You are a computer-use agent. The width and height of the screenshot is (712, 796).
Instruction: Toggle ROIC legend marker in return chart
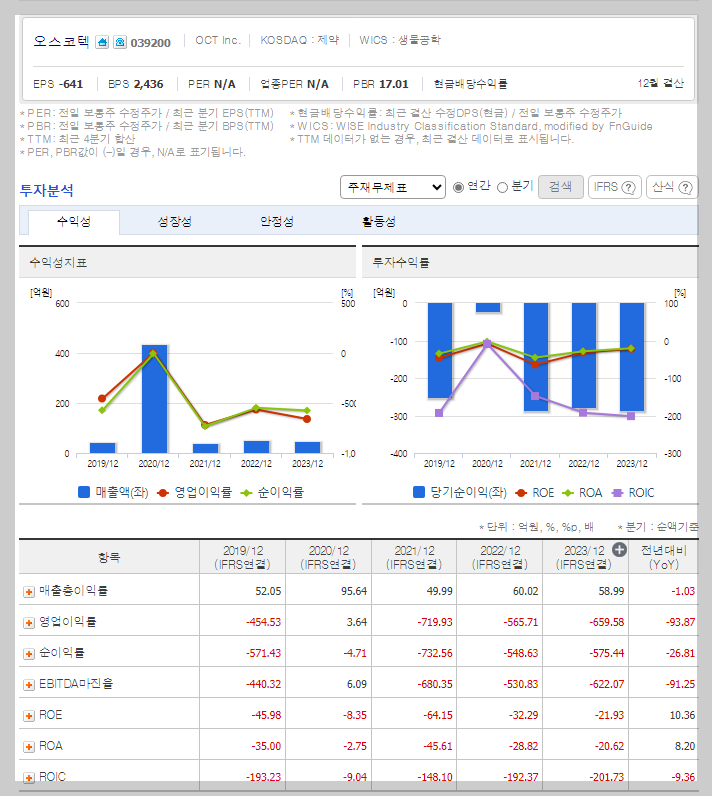[x=617, y=492]
